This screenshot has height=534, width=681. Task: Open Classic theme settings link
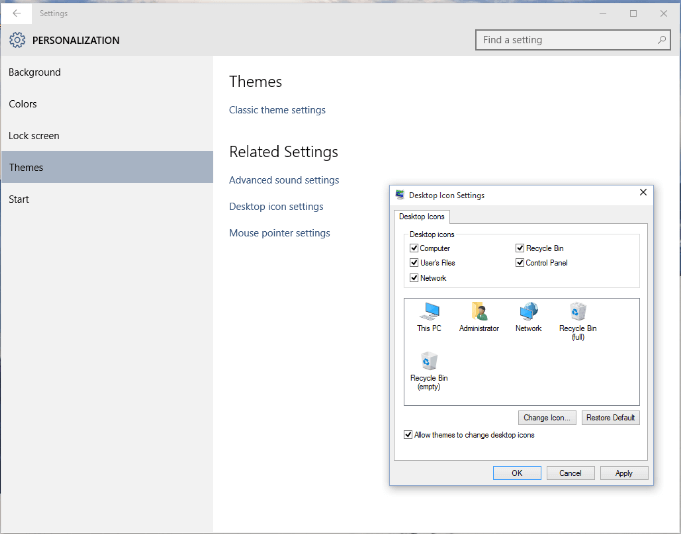[x=277, y=110]
